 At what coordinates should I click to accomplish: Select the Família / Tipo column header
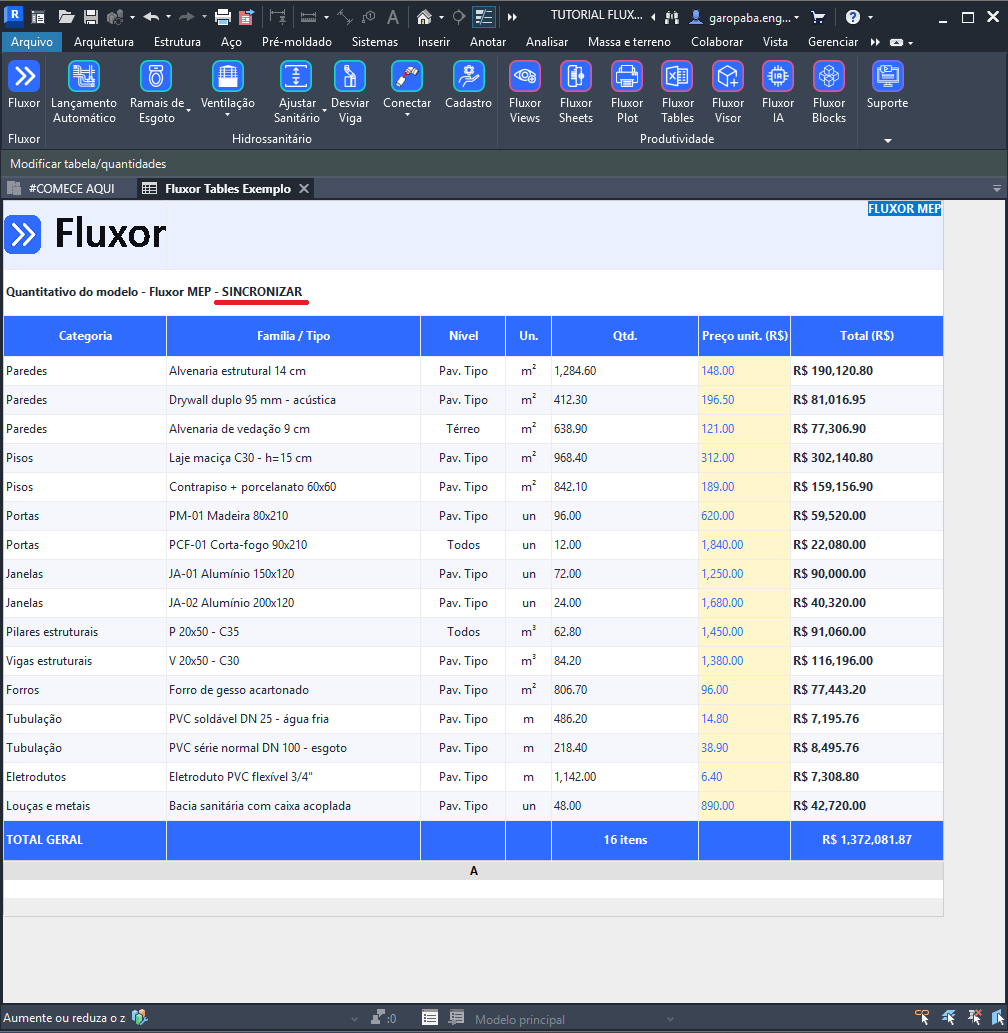coord(293,336)
